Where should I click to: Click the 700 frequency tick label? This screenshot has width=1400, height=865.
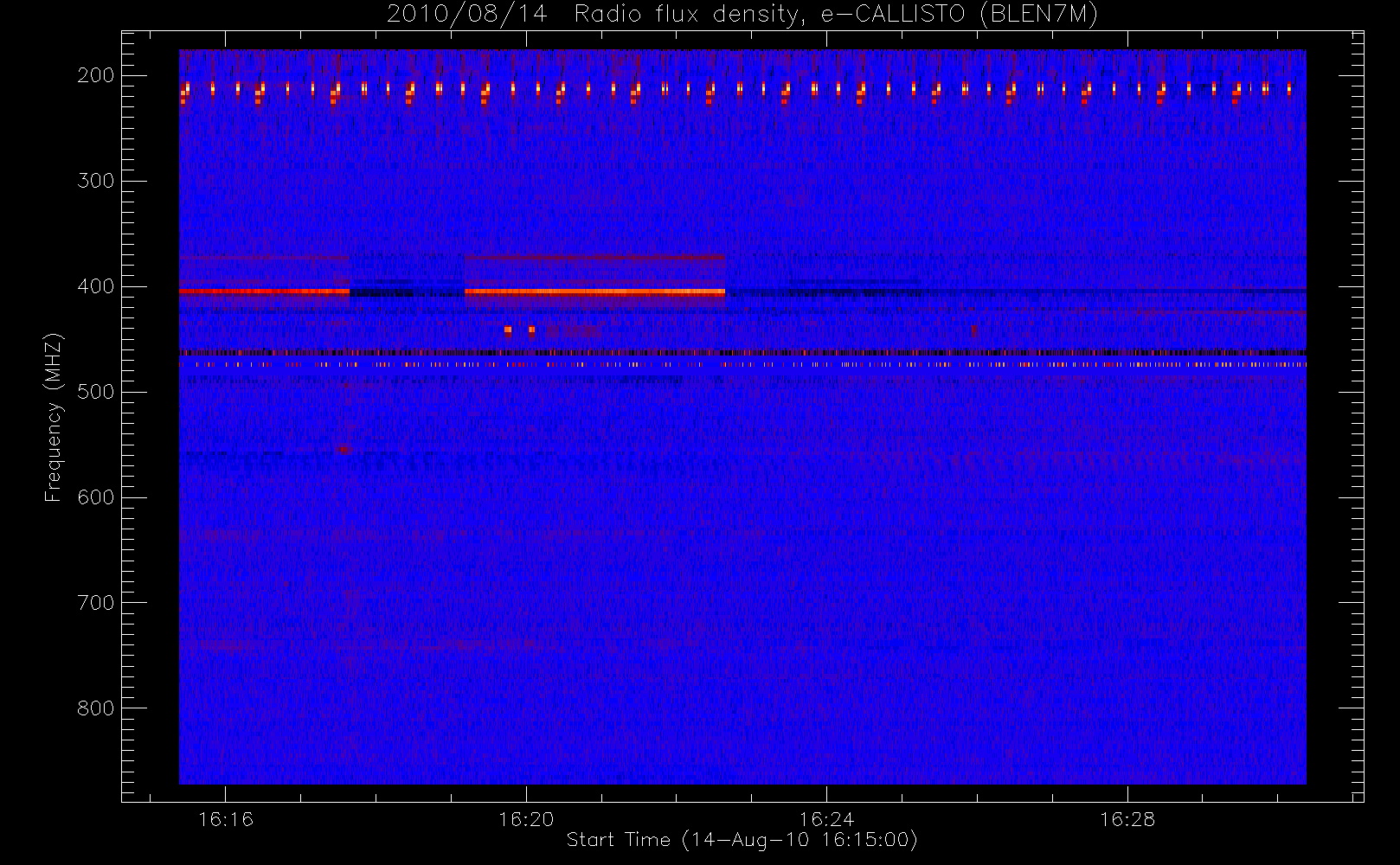(x=96, y=603)
